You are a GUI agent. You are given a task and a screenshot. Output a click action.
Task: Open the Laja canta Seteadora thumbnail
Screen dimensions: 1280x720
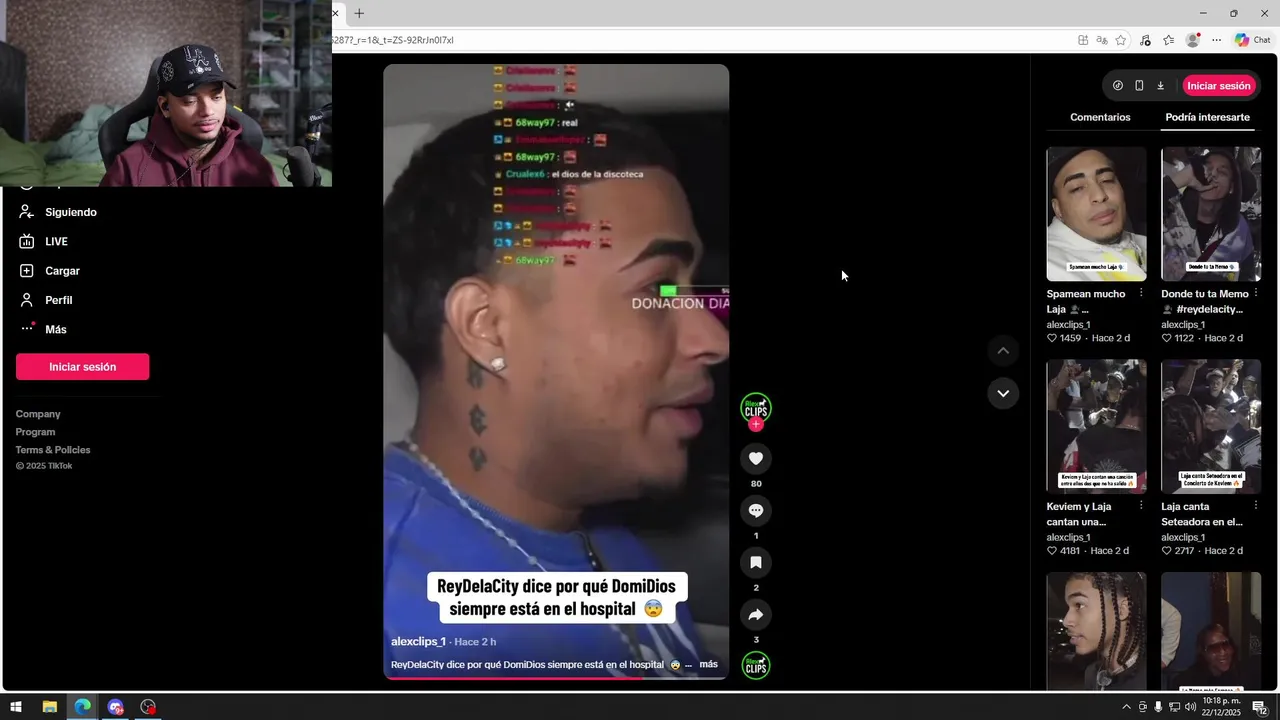click(x=1211, y=427)
